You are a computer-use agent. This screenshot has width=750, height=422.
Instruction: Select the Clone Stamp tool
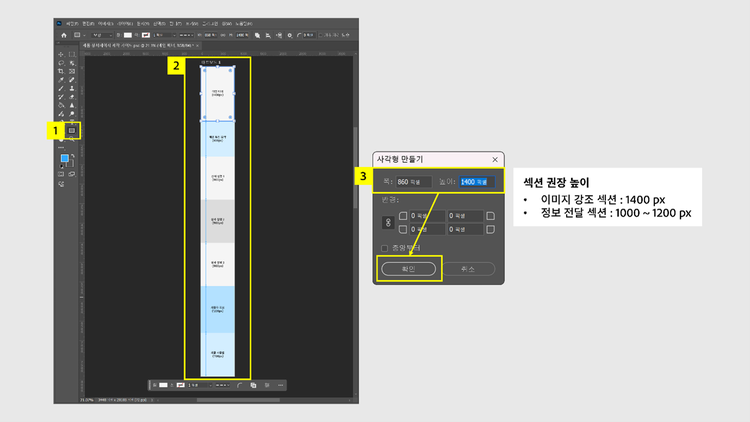point(72,89)
